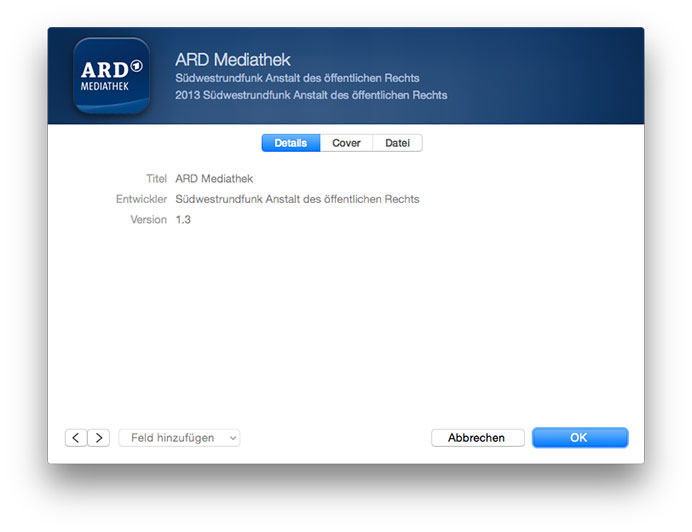
Task: Click header copyright line starting with 2013
Action: click(311, 95)
